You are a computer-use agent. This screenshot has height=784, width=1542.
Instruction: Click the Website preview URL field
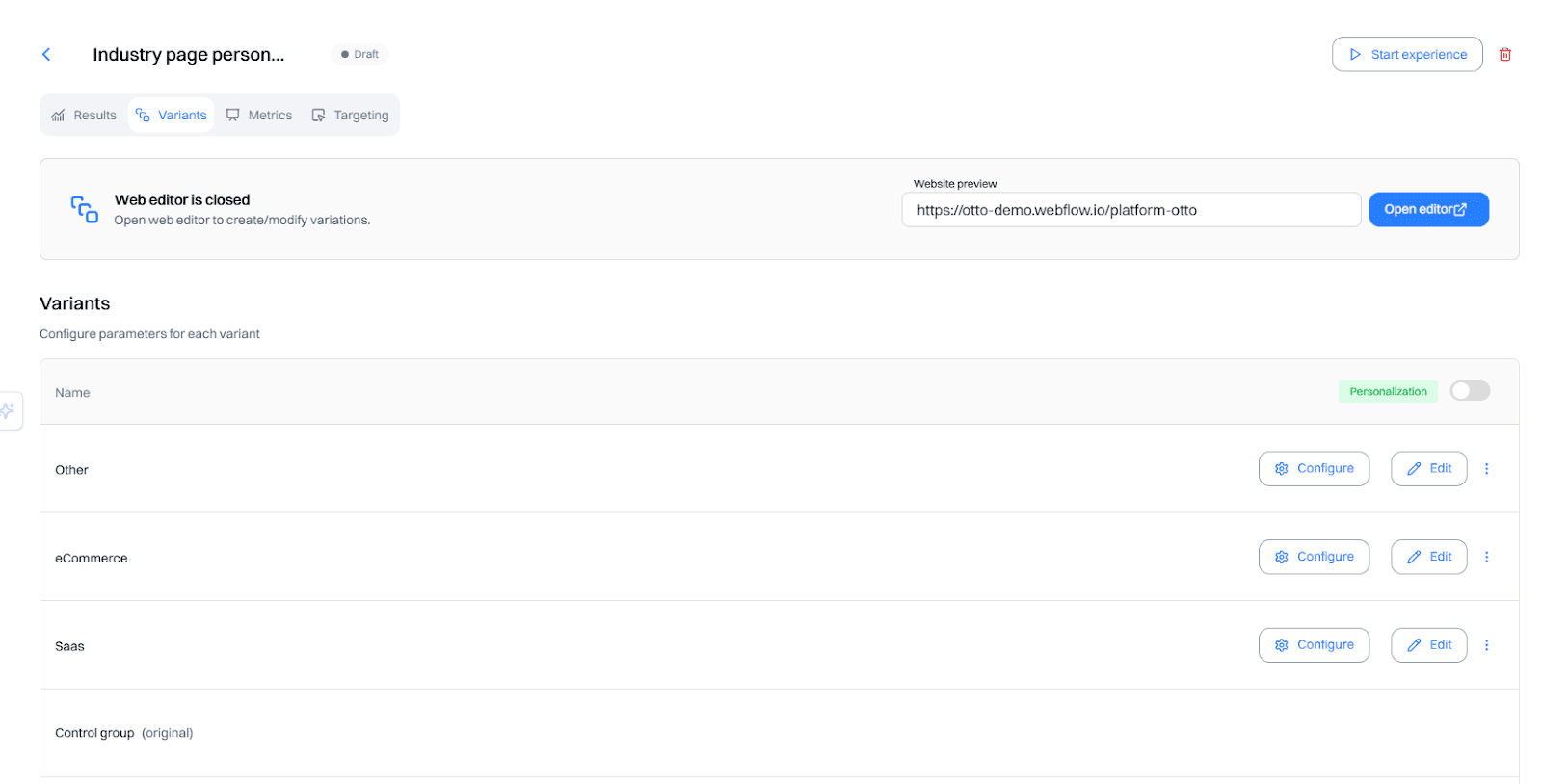pyautogui.click(x=1130, y=210)
